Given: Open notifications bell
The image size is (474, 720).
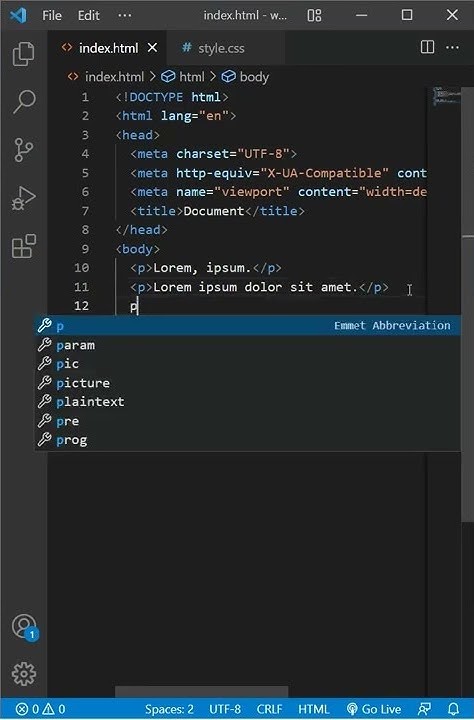Looking at the screenshot, I should pos(453,709).
